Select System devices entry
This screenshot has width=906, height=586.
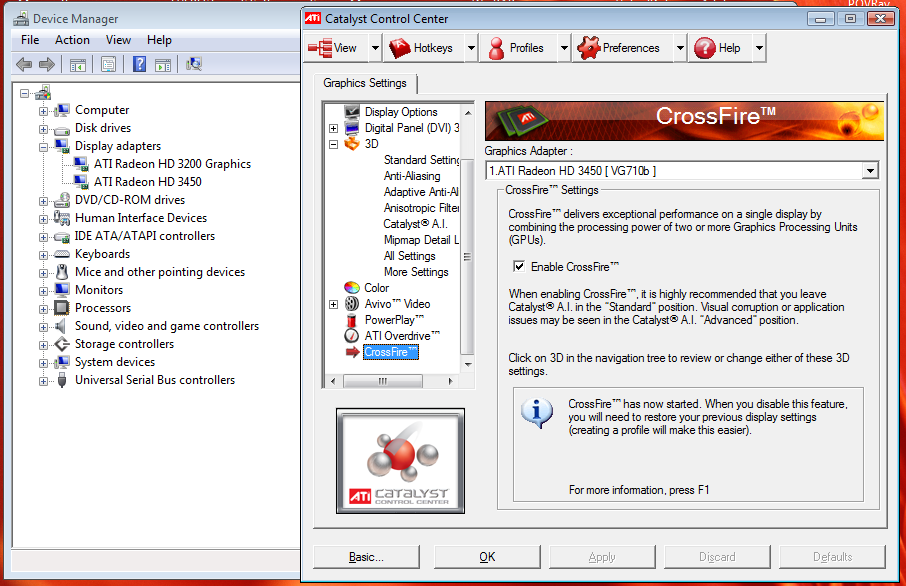coord(115,362)
